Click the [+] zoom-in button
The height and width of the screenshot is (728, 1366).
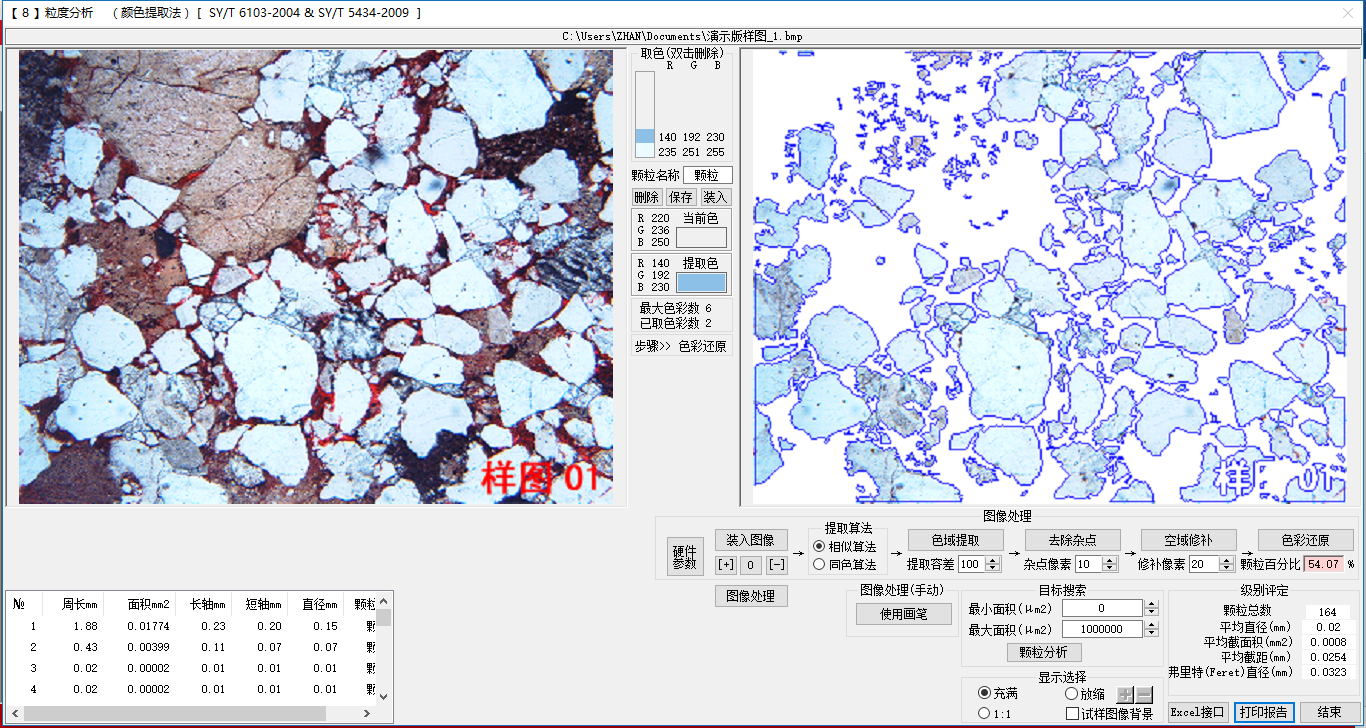726,565
